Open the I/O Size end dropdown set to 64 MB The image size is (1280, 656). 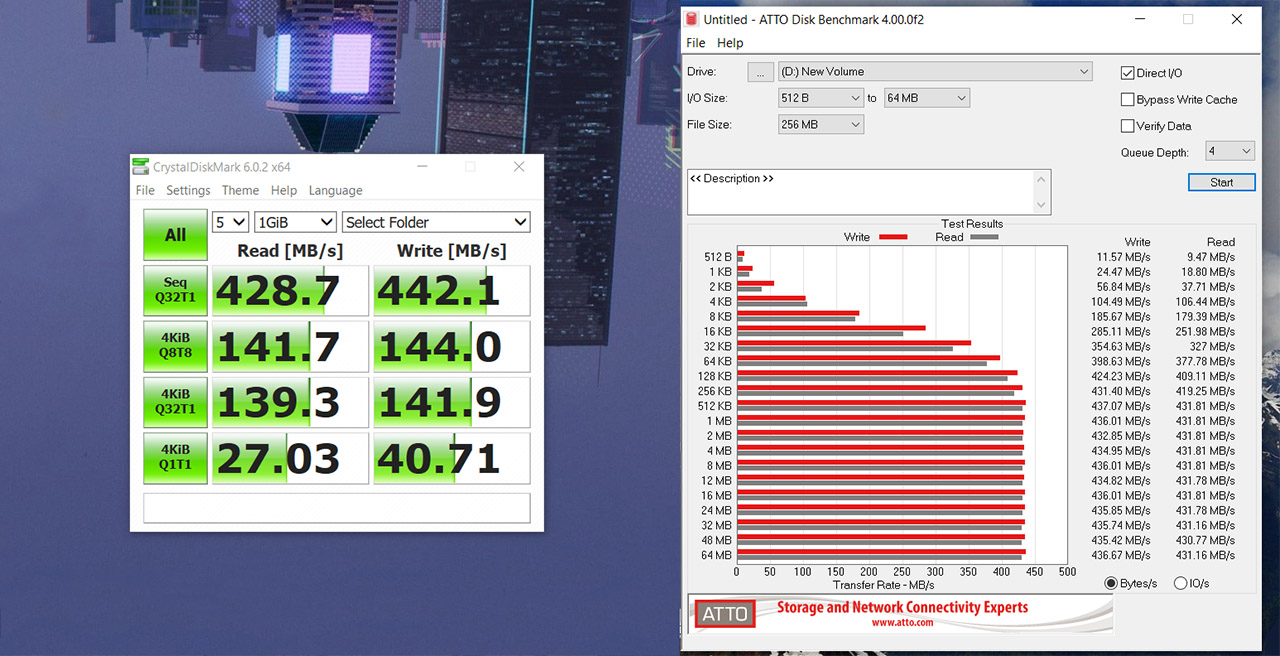tap(927, 98)
